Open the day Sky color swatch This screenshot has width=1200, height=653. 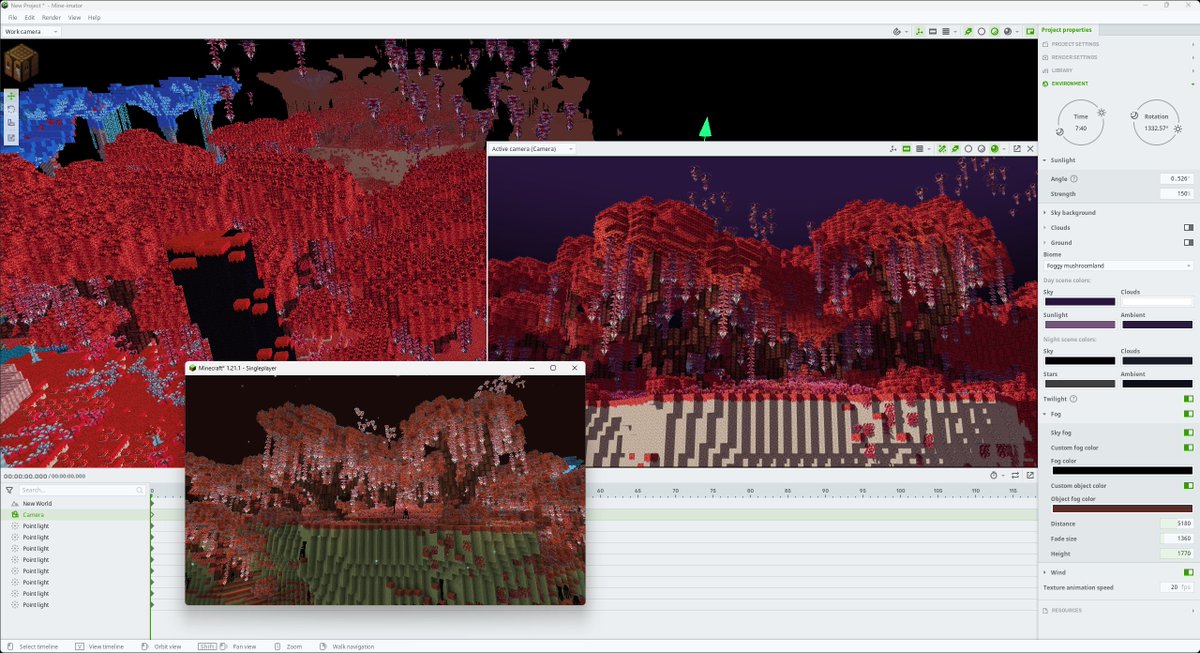point(1080,301)
